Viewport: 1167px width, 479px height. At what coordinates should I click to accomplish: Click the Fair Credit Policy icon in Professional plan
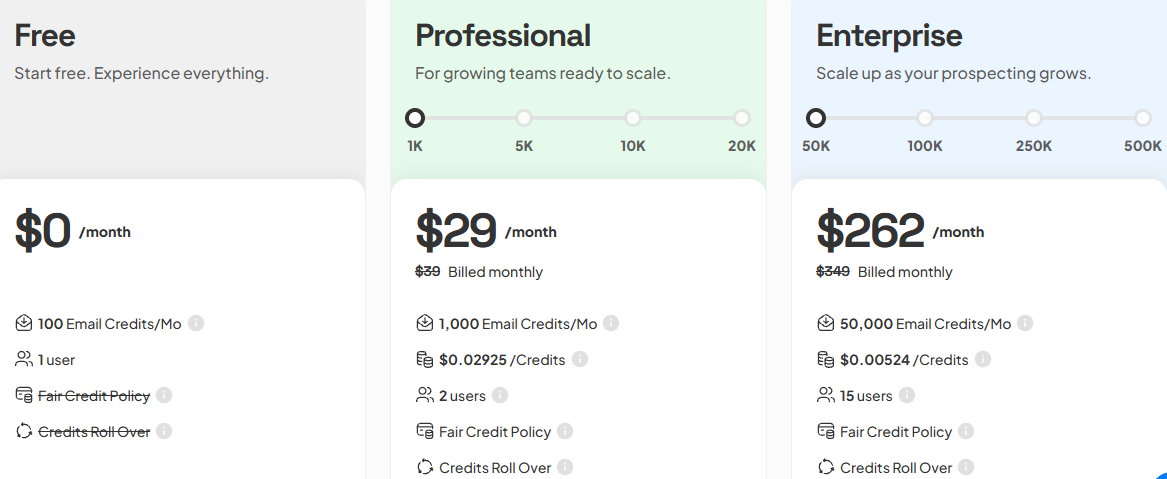[424, 431]
